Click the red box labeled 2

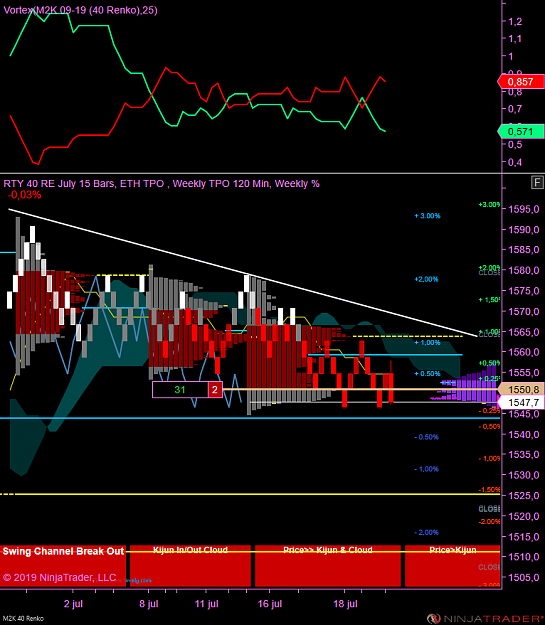coord(215,389)
